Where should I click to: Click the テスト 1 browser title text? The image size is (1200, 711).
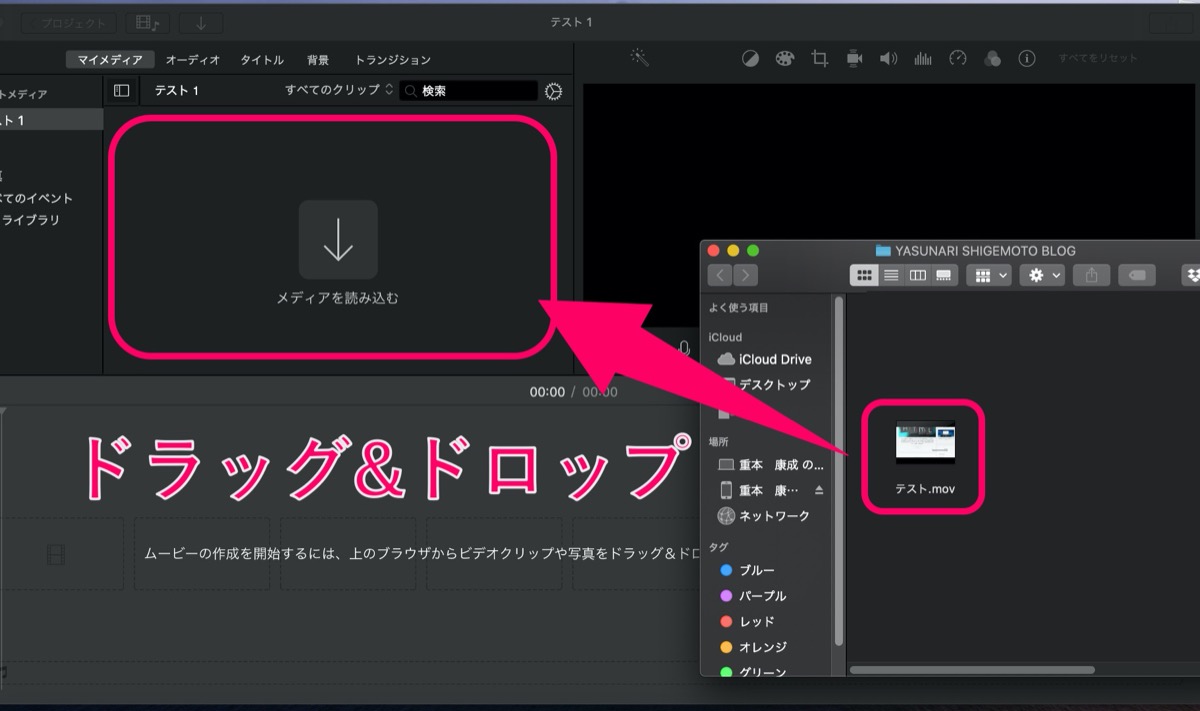click(176, 91)
